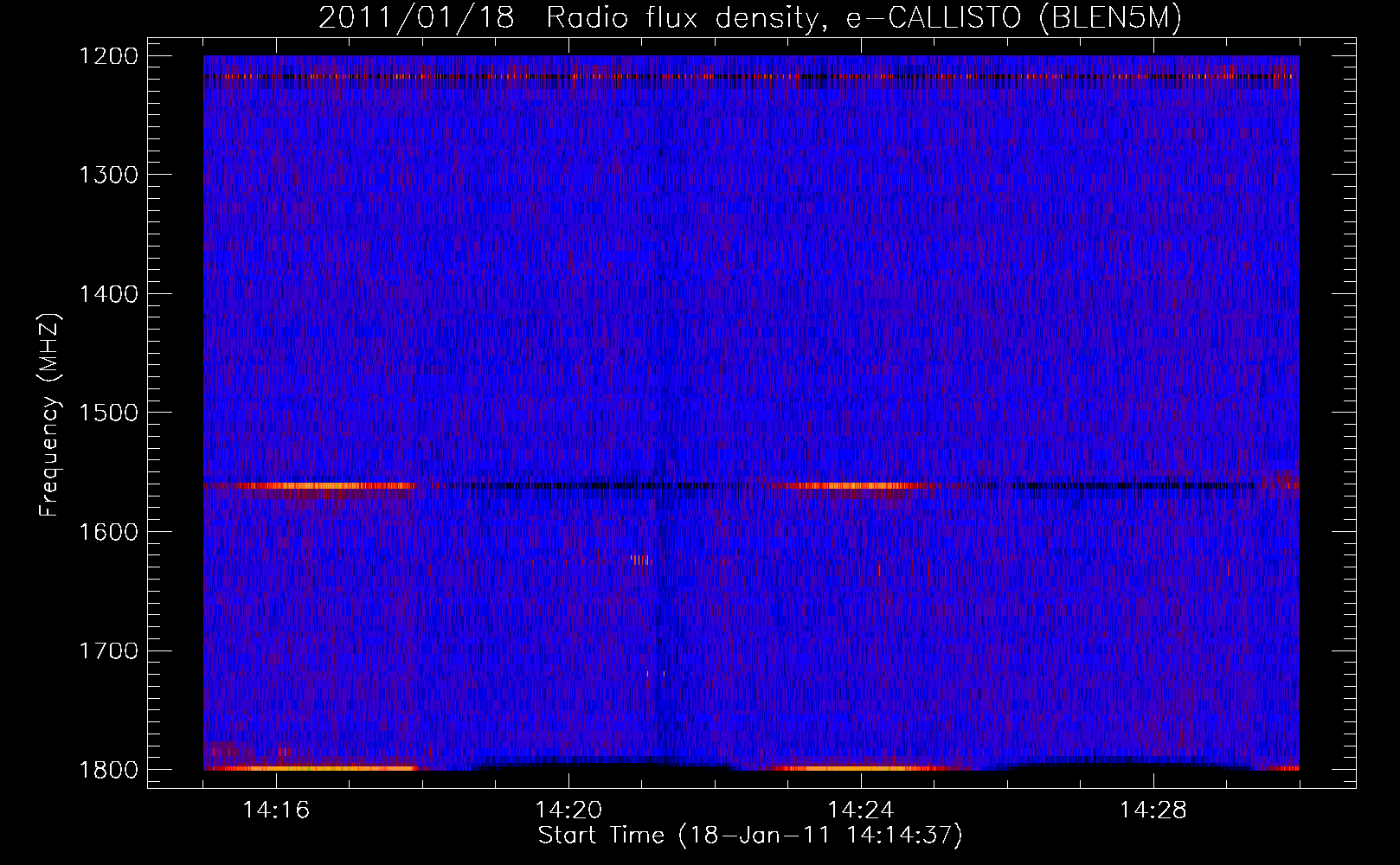The height and width of the screenshot is (865, 1400).
Task: Click the 'Frequency (MHZ)' axis label
Action: coord(49,415)
